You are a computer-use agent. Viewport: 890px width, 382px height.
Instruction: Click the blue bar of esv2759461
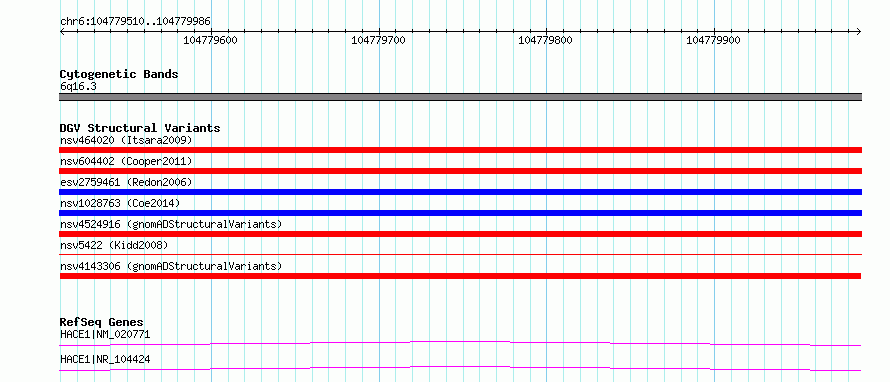(460, 192)
